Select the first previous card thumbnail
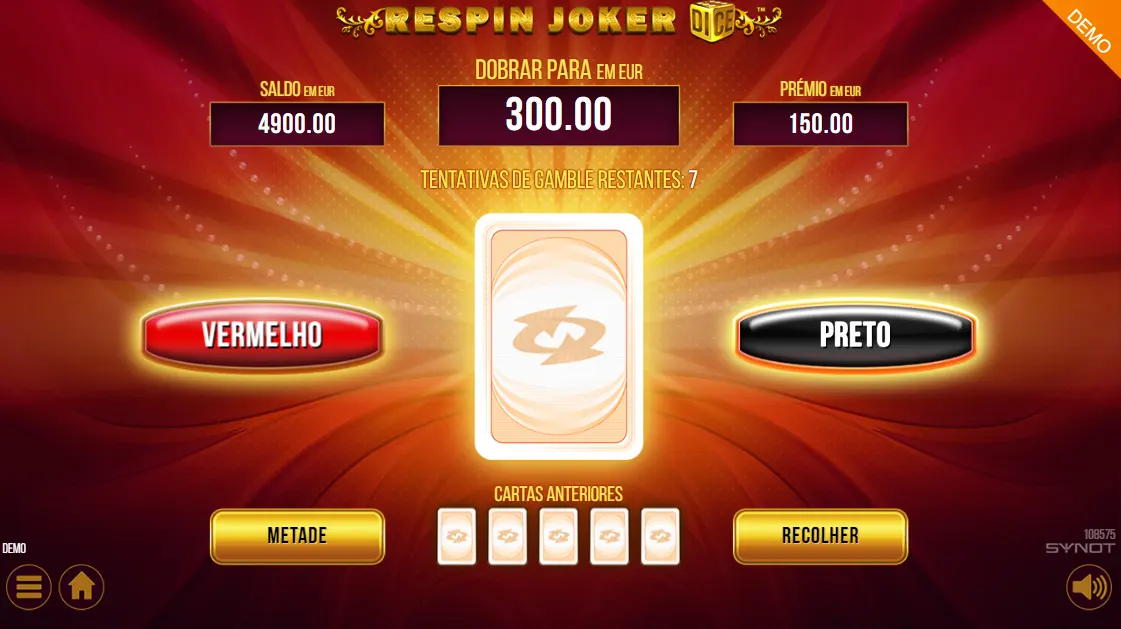The width and height of the screenshot is (1121, 629). coord(457,536)
